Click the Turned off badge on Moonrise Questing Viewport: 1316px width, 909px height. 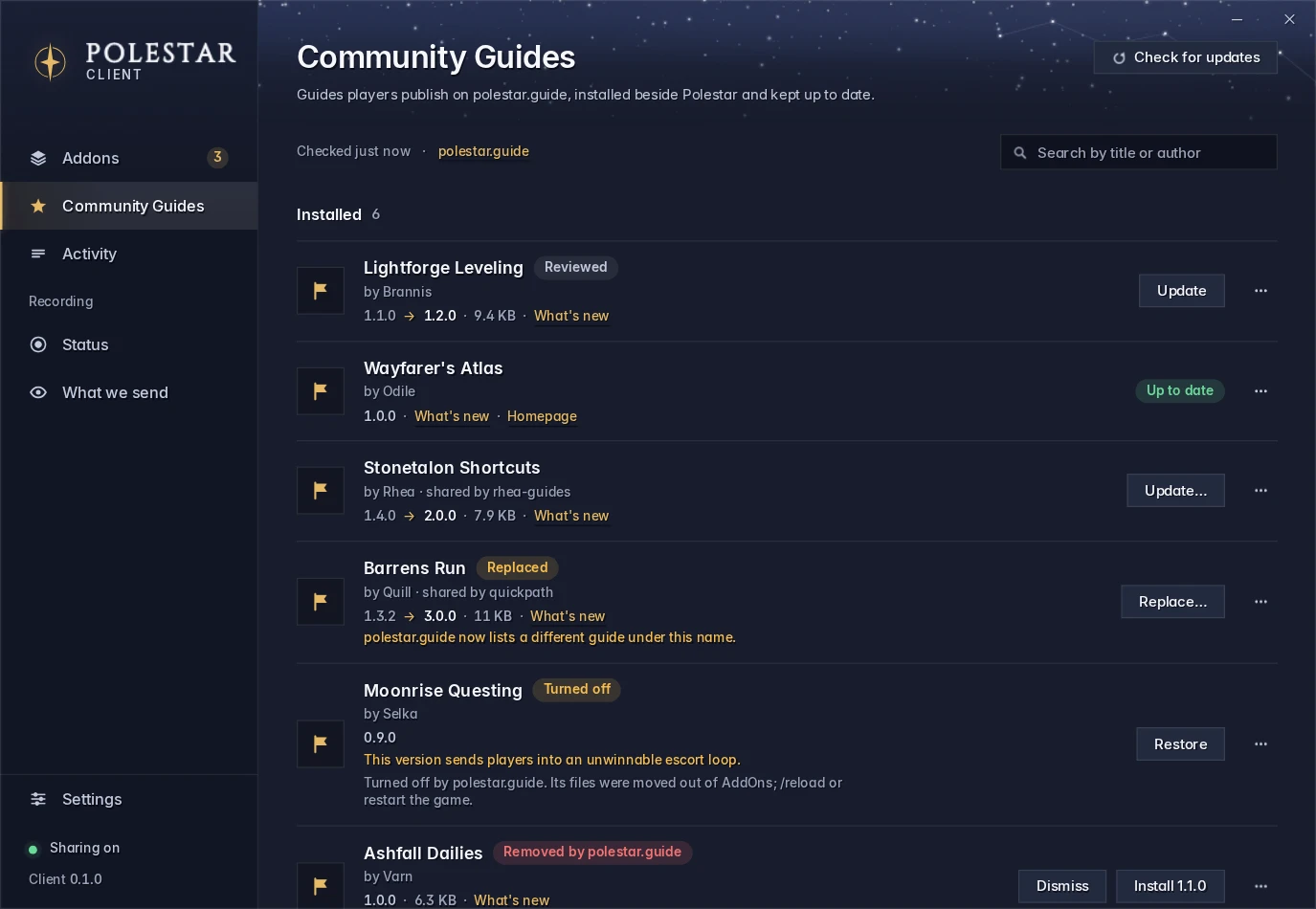point(577,689)
